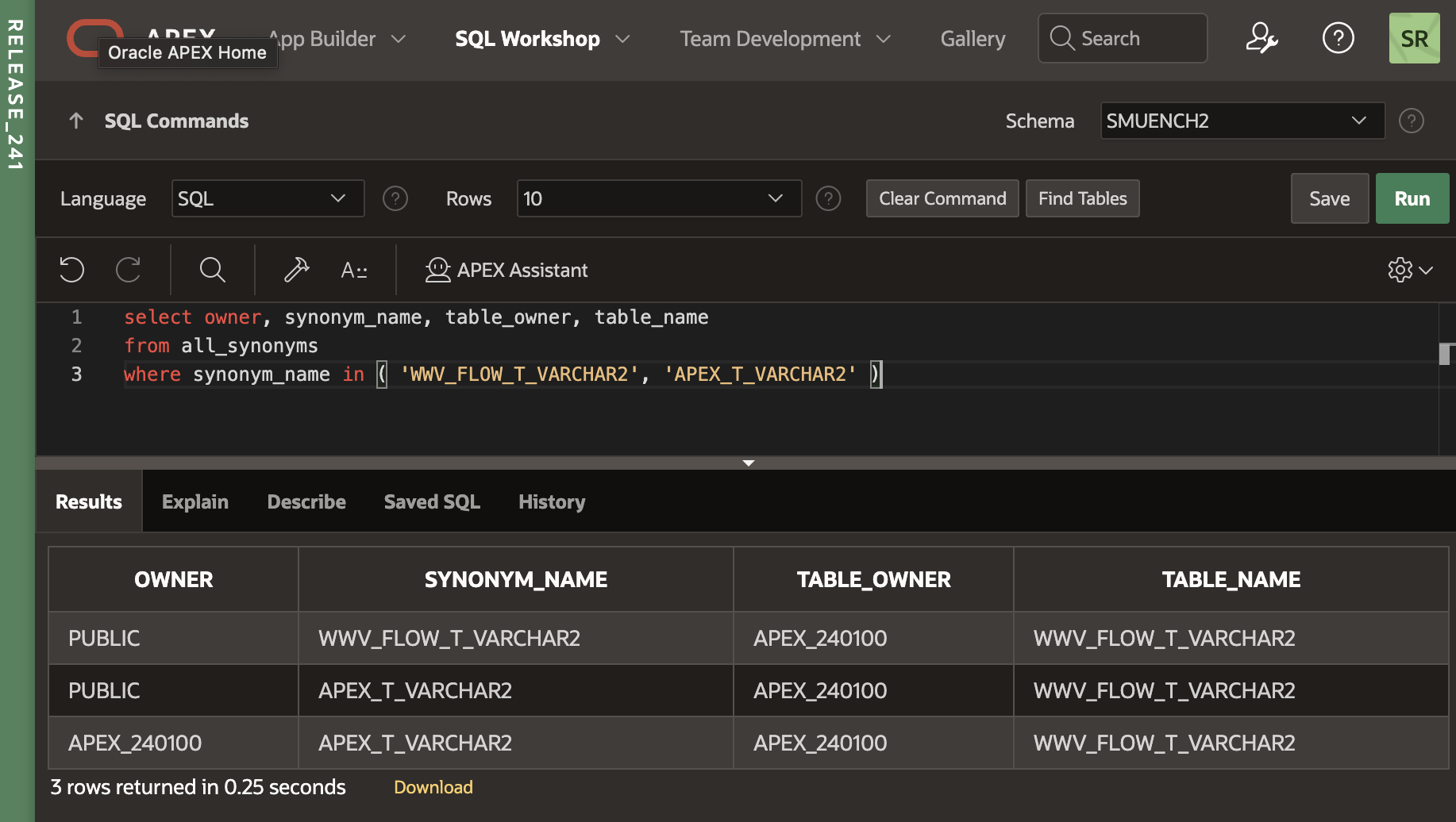Switch to the History tab
This screenshot has width=1456, height=822.
tap(552, 501)
